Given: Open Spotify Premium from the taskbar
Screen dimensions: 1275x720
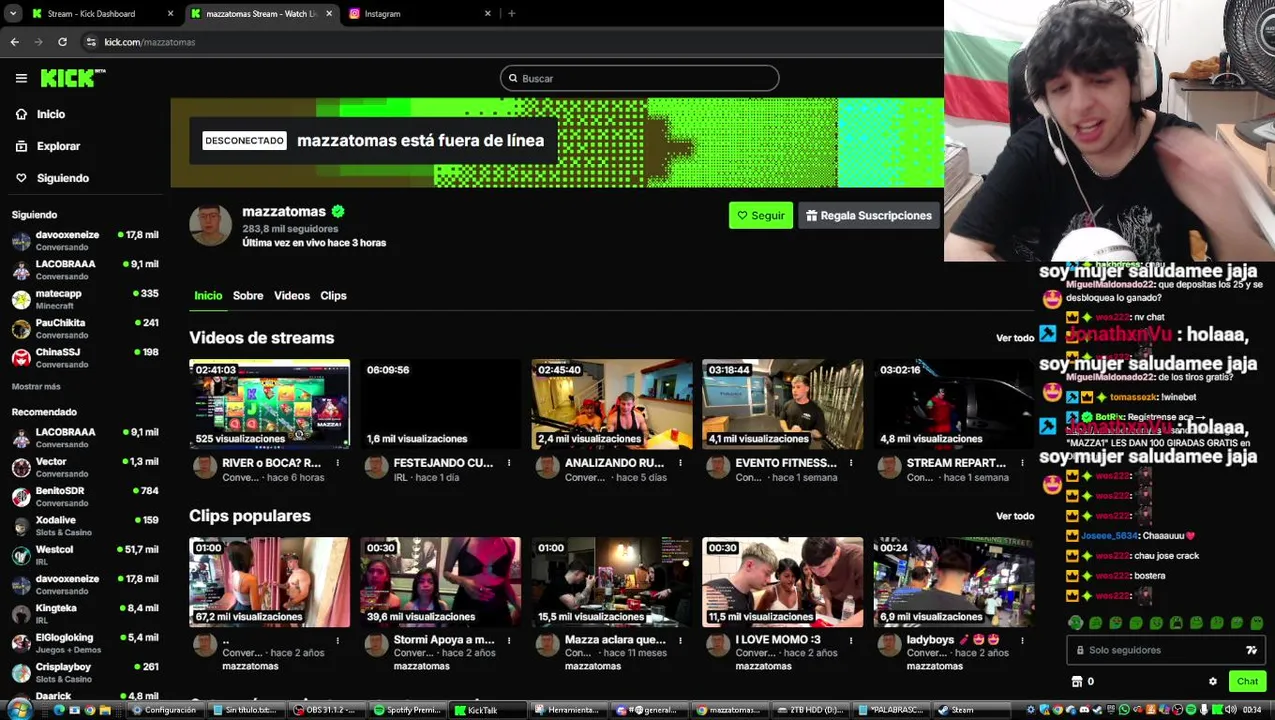Looking at the screenshot, I should pyautogui.click(x=407, y=710).
